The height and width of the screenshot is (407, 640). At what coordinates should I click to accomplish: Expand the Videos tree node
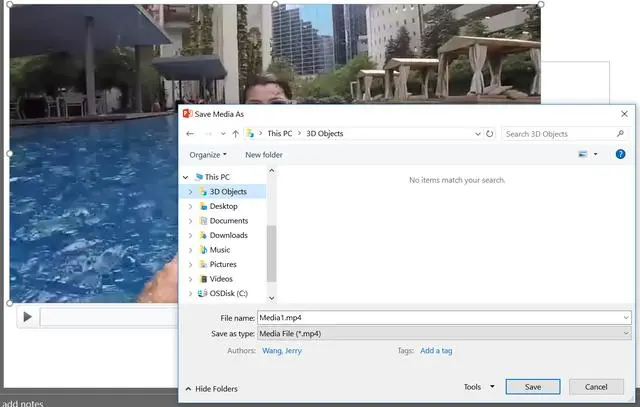point(190,279)
